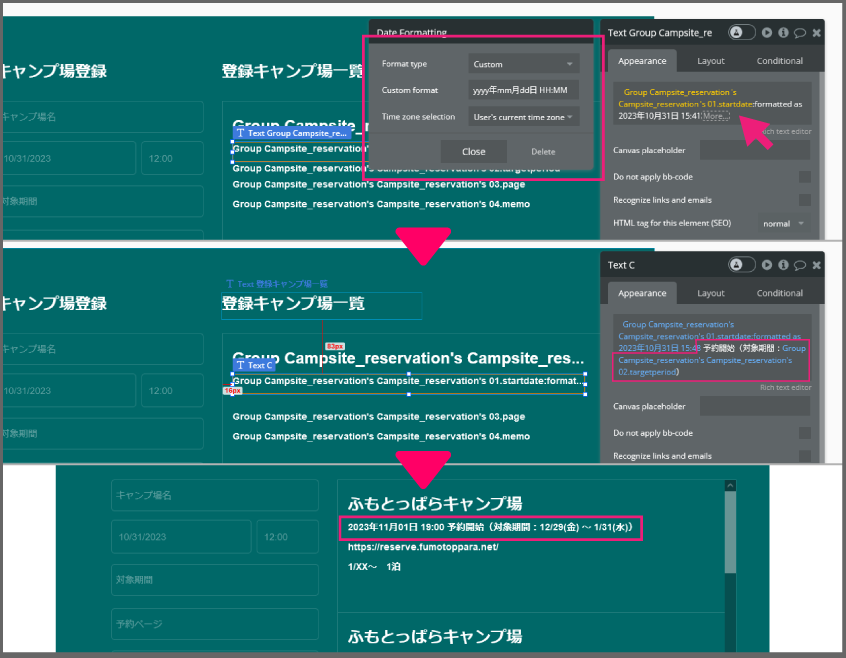Select the Text Group Campsite_re... element label on canvas
The width and height of the screenshot is (846, 658).
292,133
